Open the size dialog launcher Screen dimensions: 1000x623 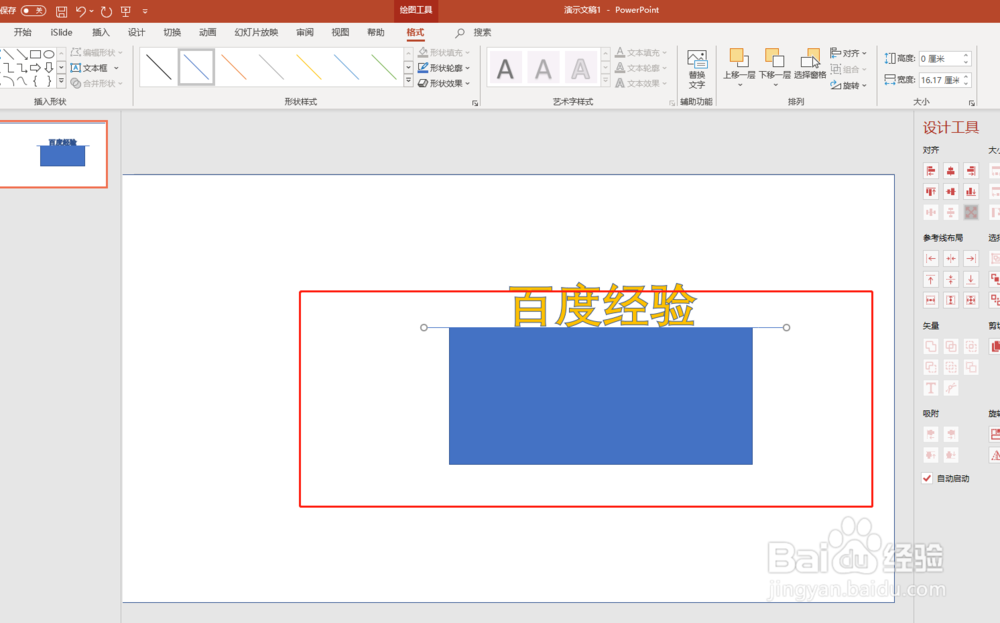click(x=971, y=103)
